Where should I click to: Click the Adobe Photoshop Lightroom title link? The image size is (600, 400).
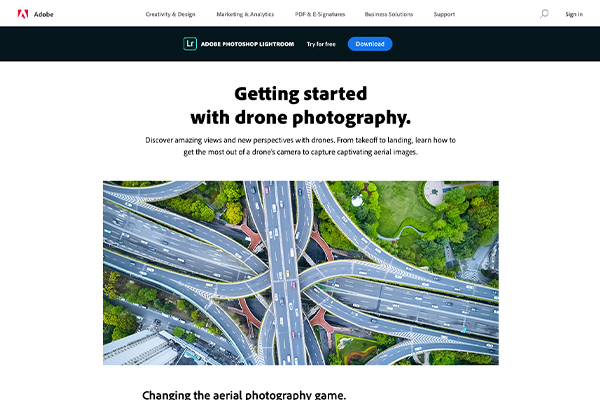247,44
